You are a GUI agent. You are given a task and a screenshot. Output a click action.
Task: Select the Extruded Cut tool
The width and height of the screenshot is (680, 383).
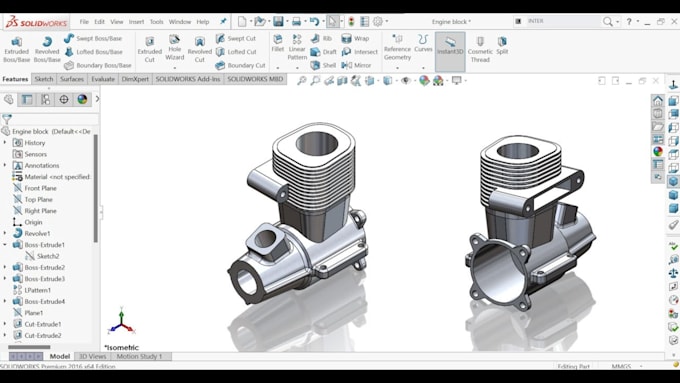(149, 49)
